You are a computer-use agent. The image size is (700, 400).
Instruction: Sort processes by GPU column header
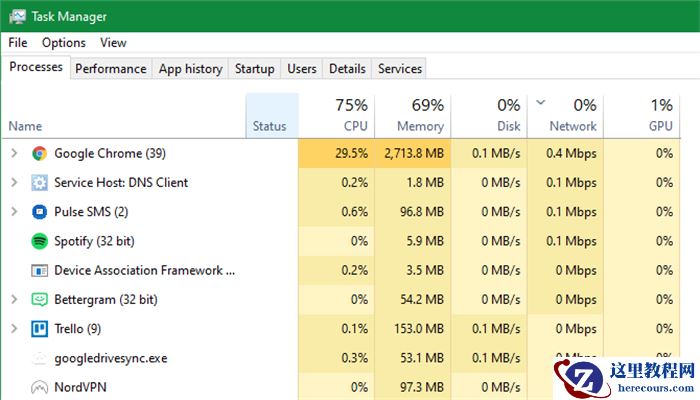tap(642, 116)
